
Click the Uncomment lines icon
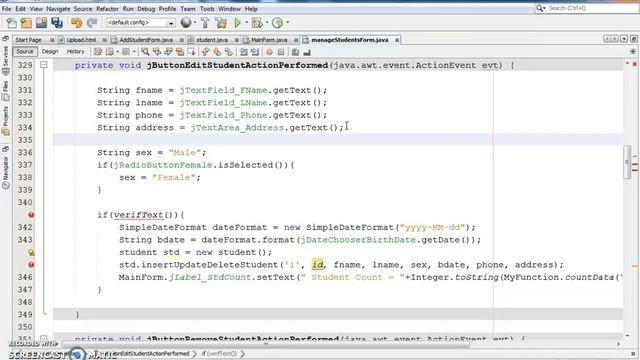[x=307, y=52]
